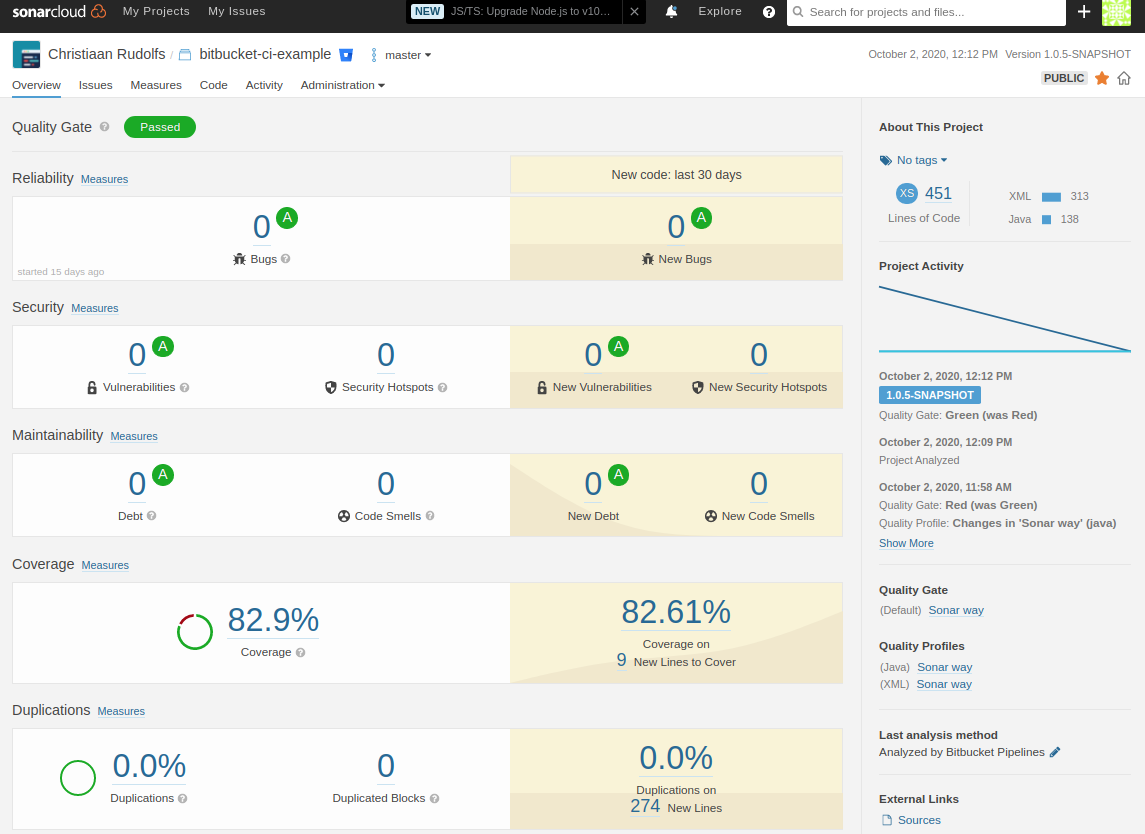Screen dimensions: 1145x834
Task: Click the 451 lines of code value
Action: [x=938, y=194]
